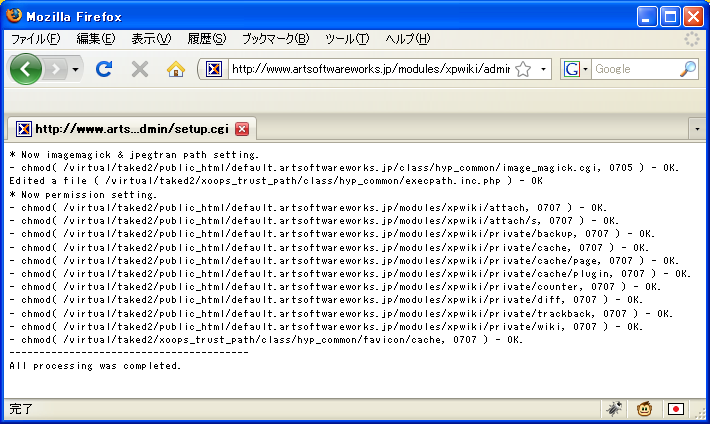Open the ブックマーク(B) menu
The image size is (710, 424).
click(275, 39)
